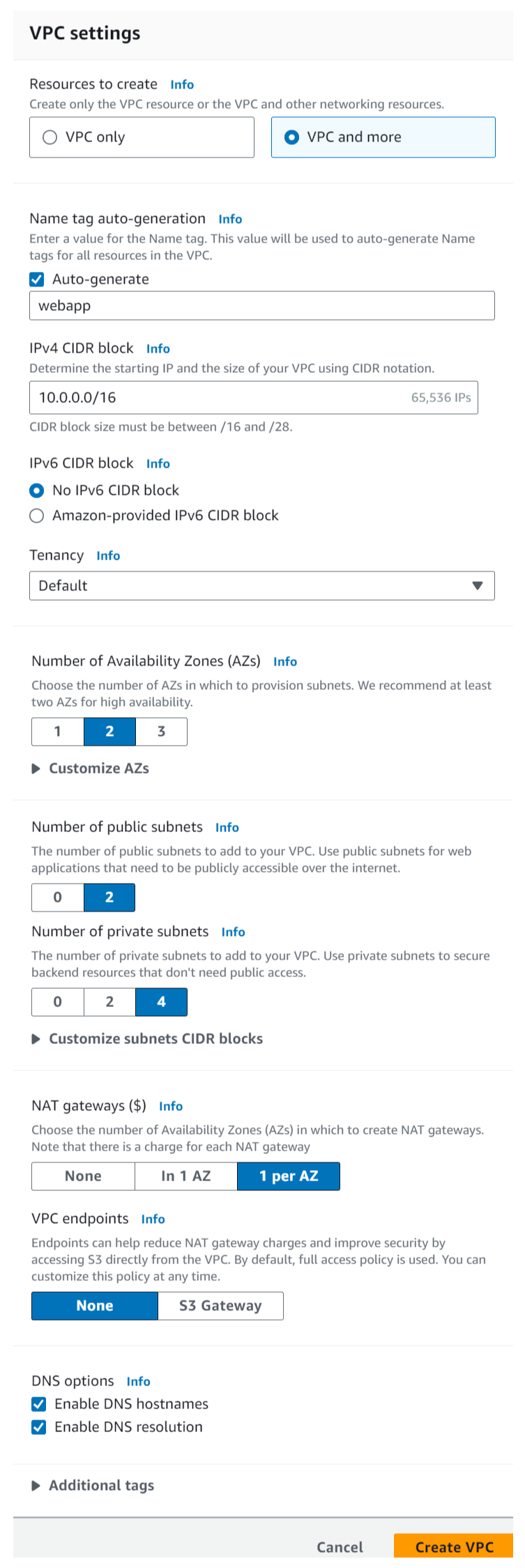Select the VPC only radio option

[50, 137]
